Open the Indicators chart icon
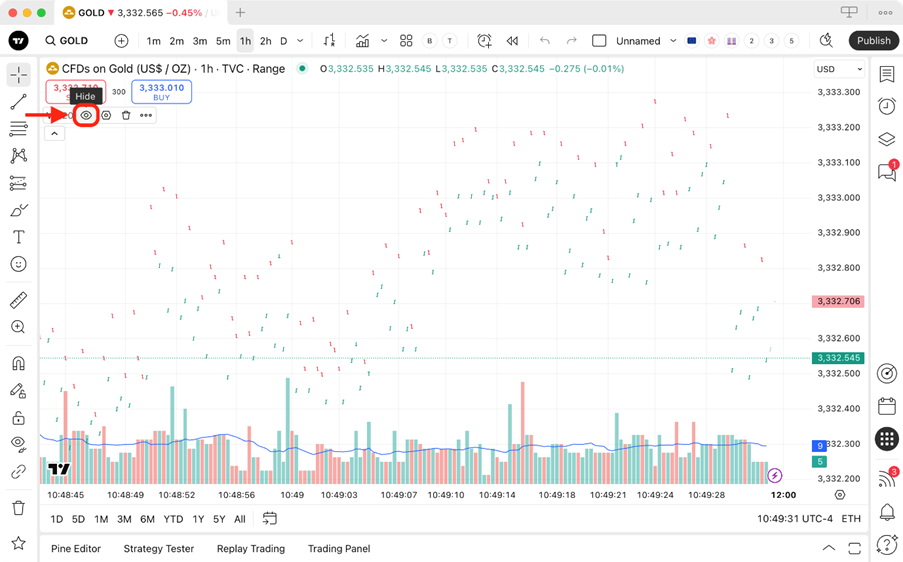903x562 pixels. (362, 41)
